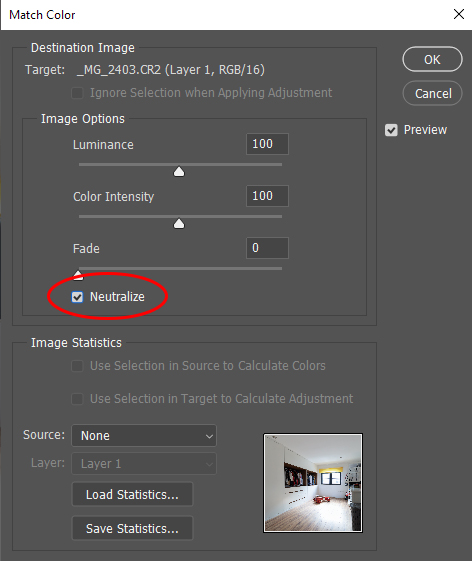The width and height of the screenshot is (472, 561).
Task: Uncheck the Neutralize checkbox
Action: [x=77, y=297]
